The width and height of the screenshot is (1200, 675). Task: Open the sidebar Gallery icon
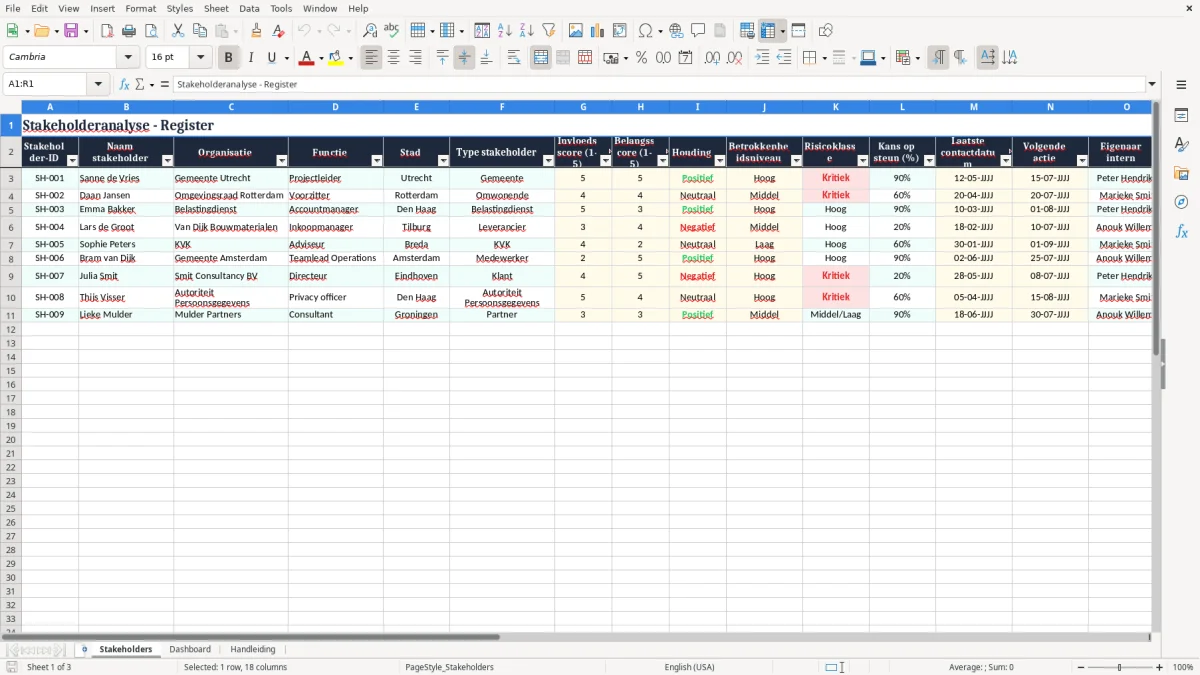click(x=1182, y=173)
